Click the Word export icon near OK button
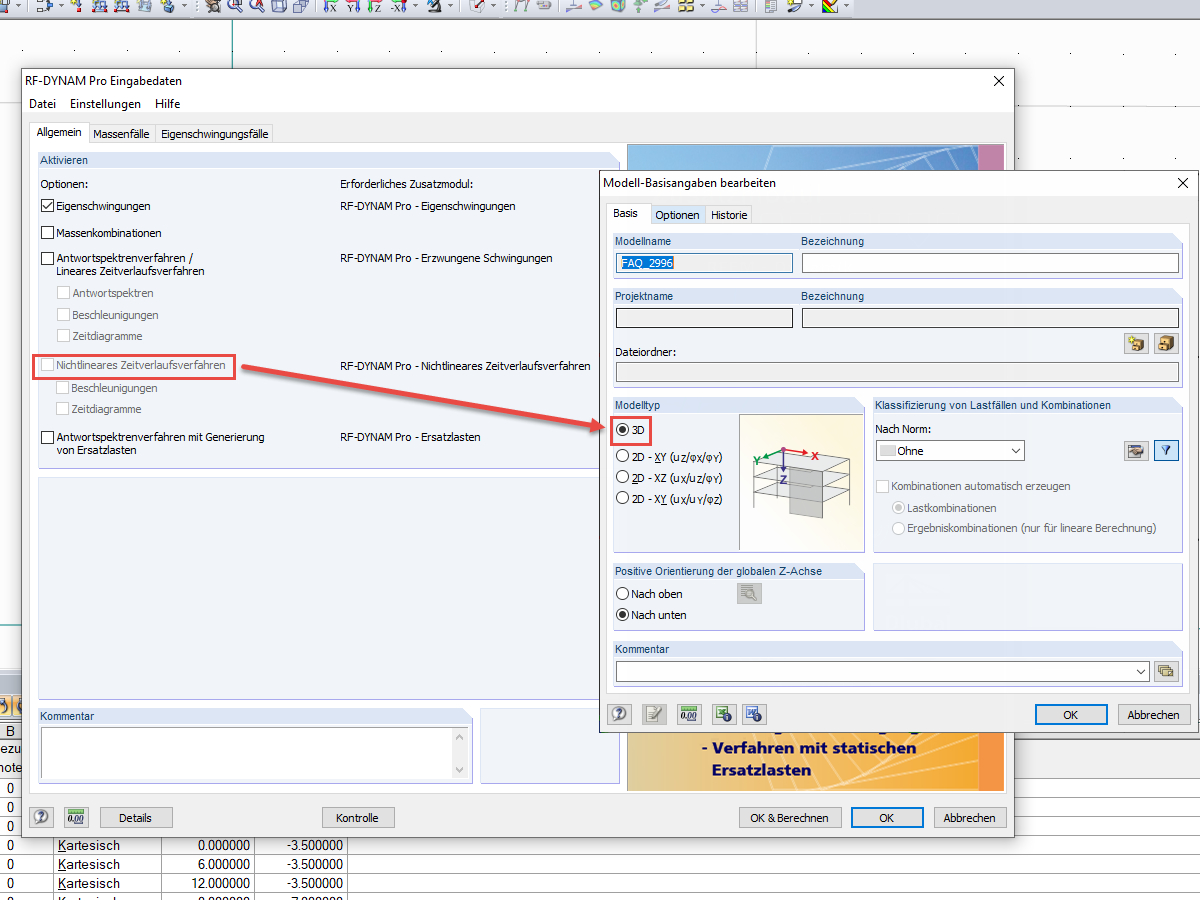The height and width of the screenshot is (900, 1200). click(x=754, y=714)
